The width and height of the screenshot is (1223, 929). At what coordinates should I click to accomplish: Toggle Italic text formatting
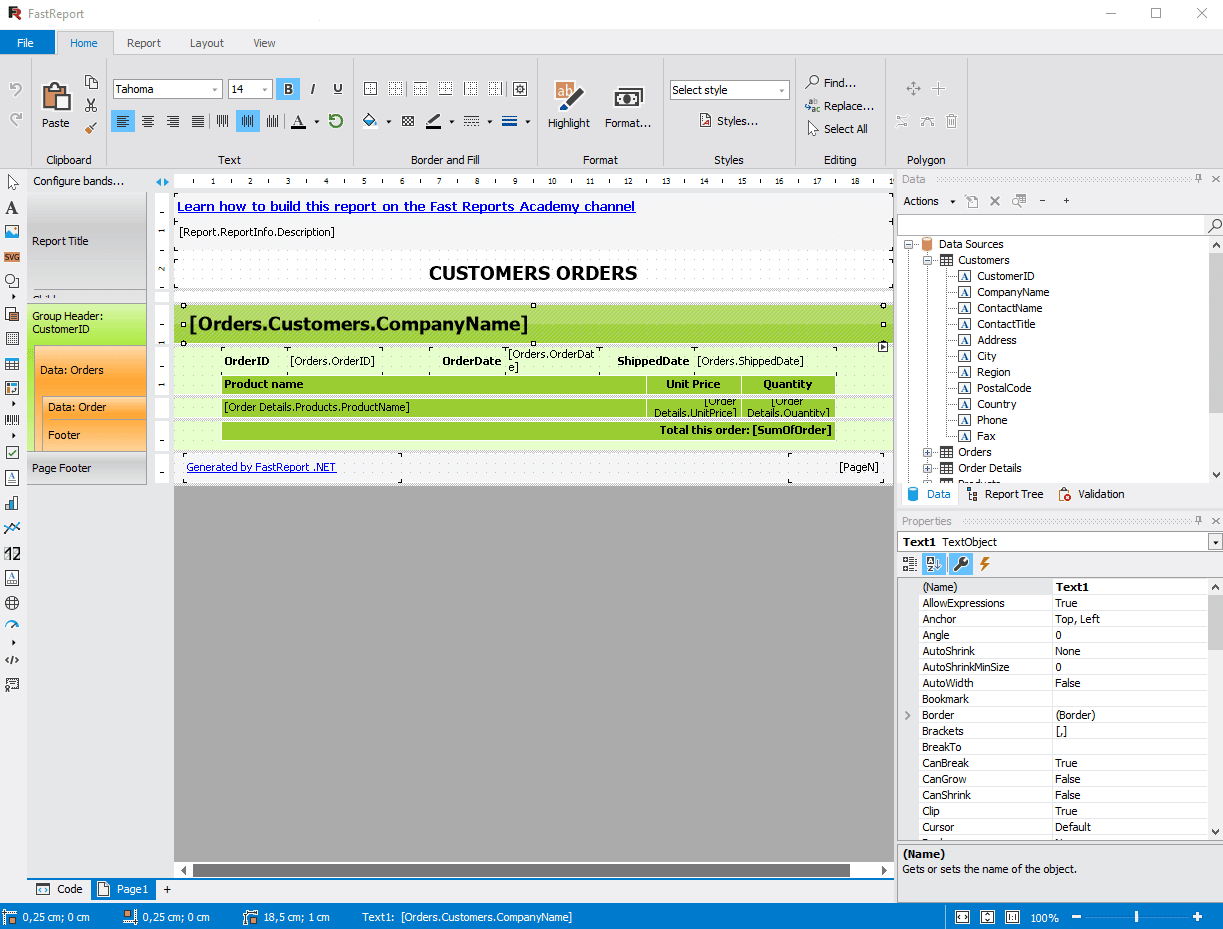pos(313,89)
